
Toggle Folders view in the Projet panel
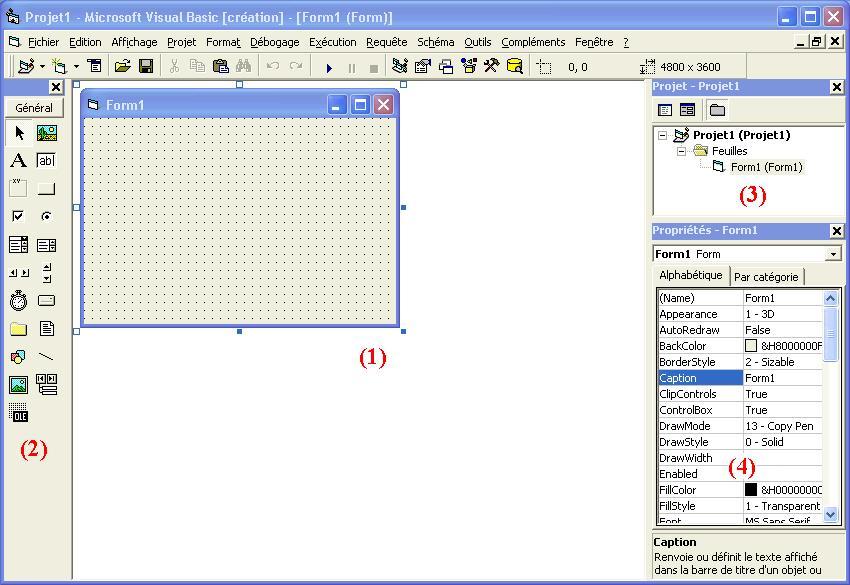click(x=718, y=110)
